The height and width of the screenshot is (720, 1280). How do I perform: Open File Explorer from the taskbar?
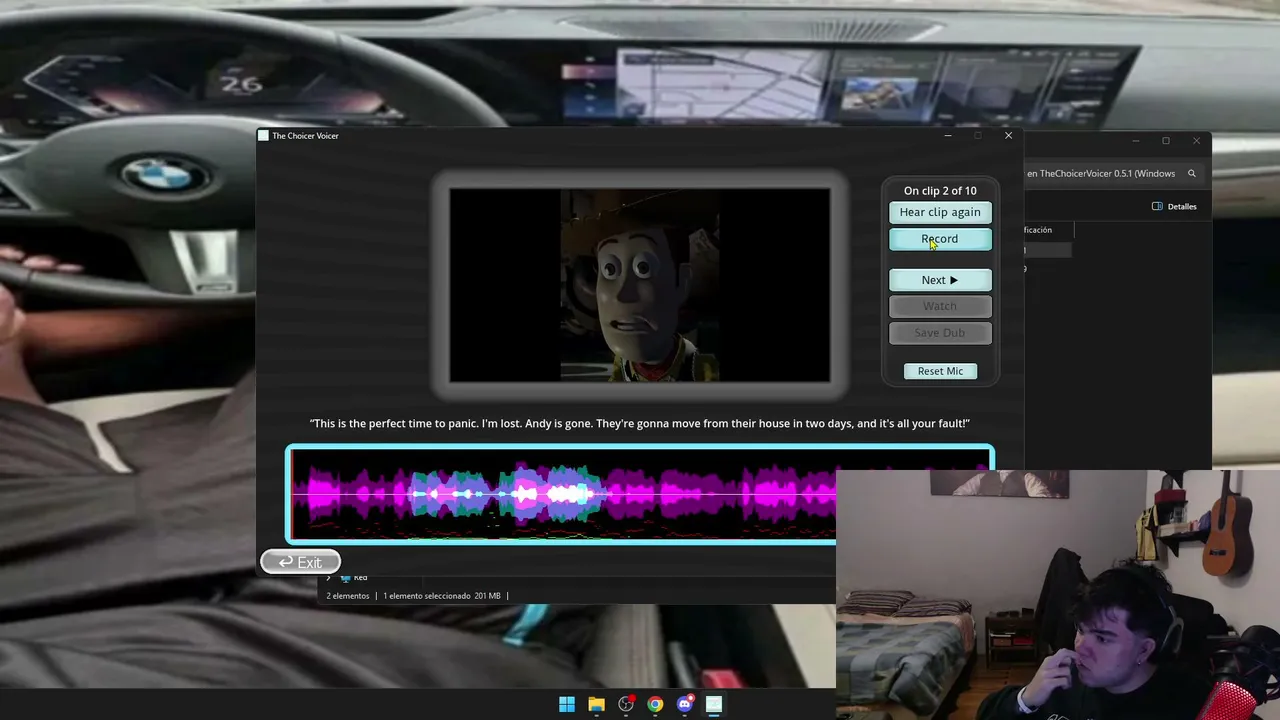597,705
